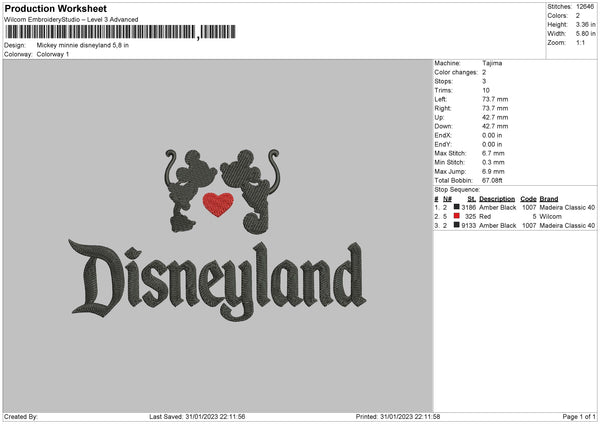Click the left kissing mouse silhouette
600x424 pixels.
pyautogui.click(x=188, y=191)
